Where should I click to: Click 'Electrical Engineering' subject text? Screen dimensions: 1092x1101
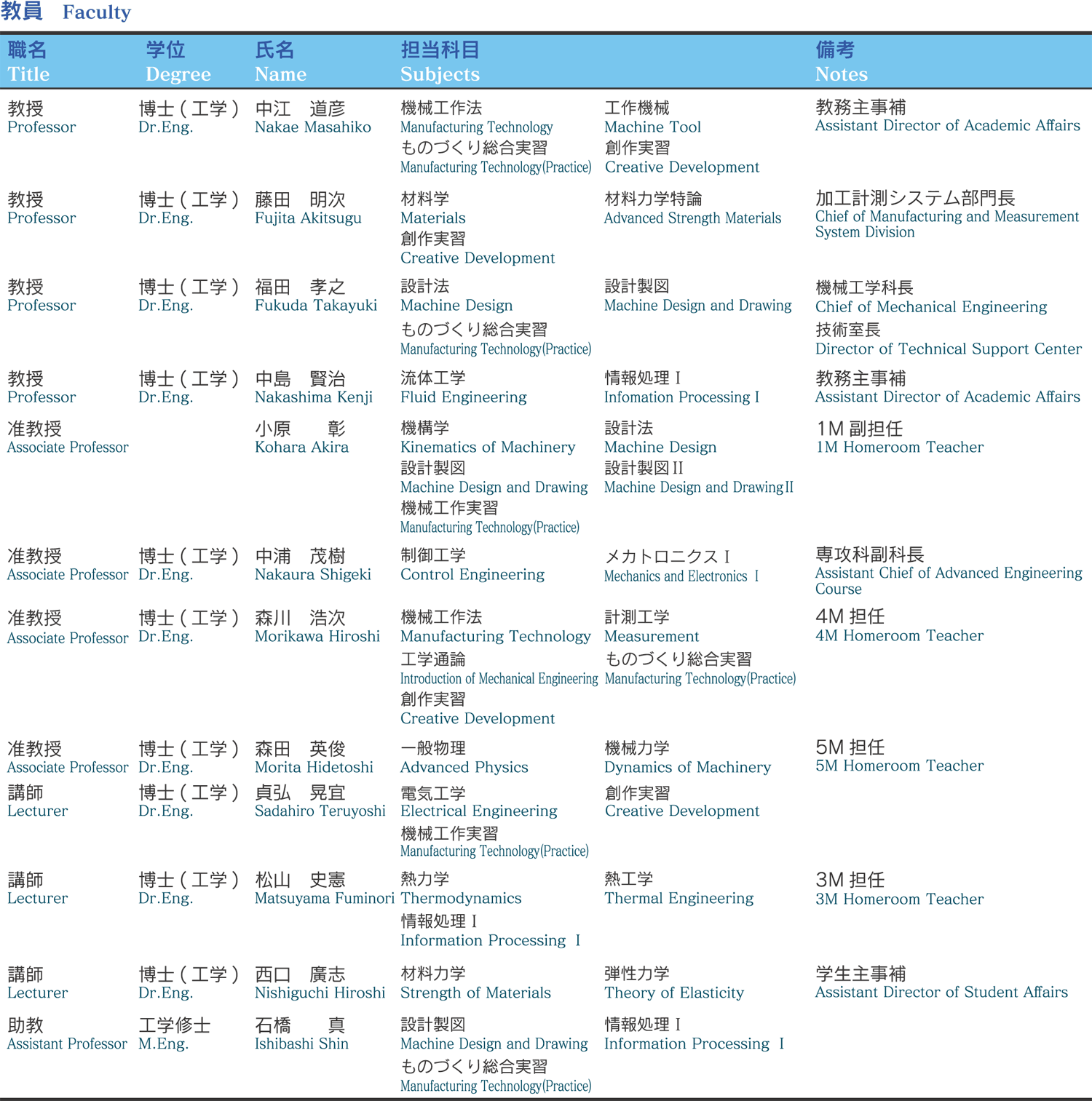click(x=478, y=811)
